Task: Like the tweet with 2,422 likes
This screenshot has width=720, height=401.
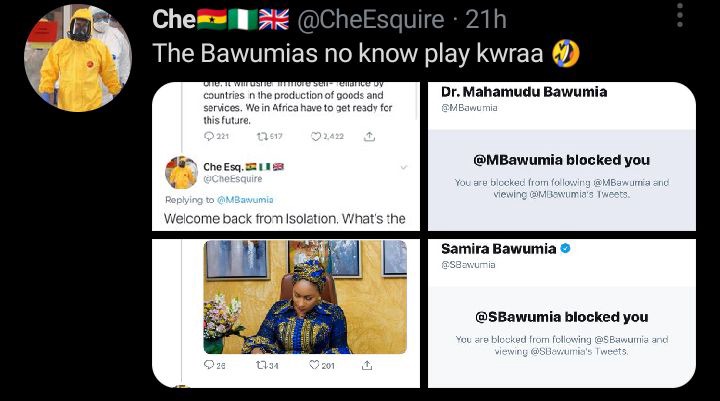Action: [x=315, y=136]
